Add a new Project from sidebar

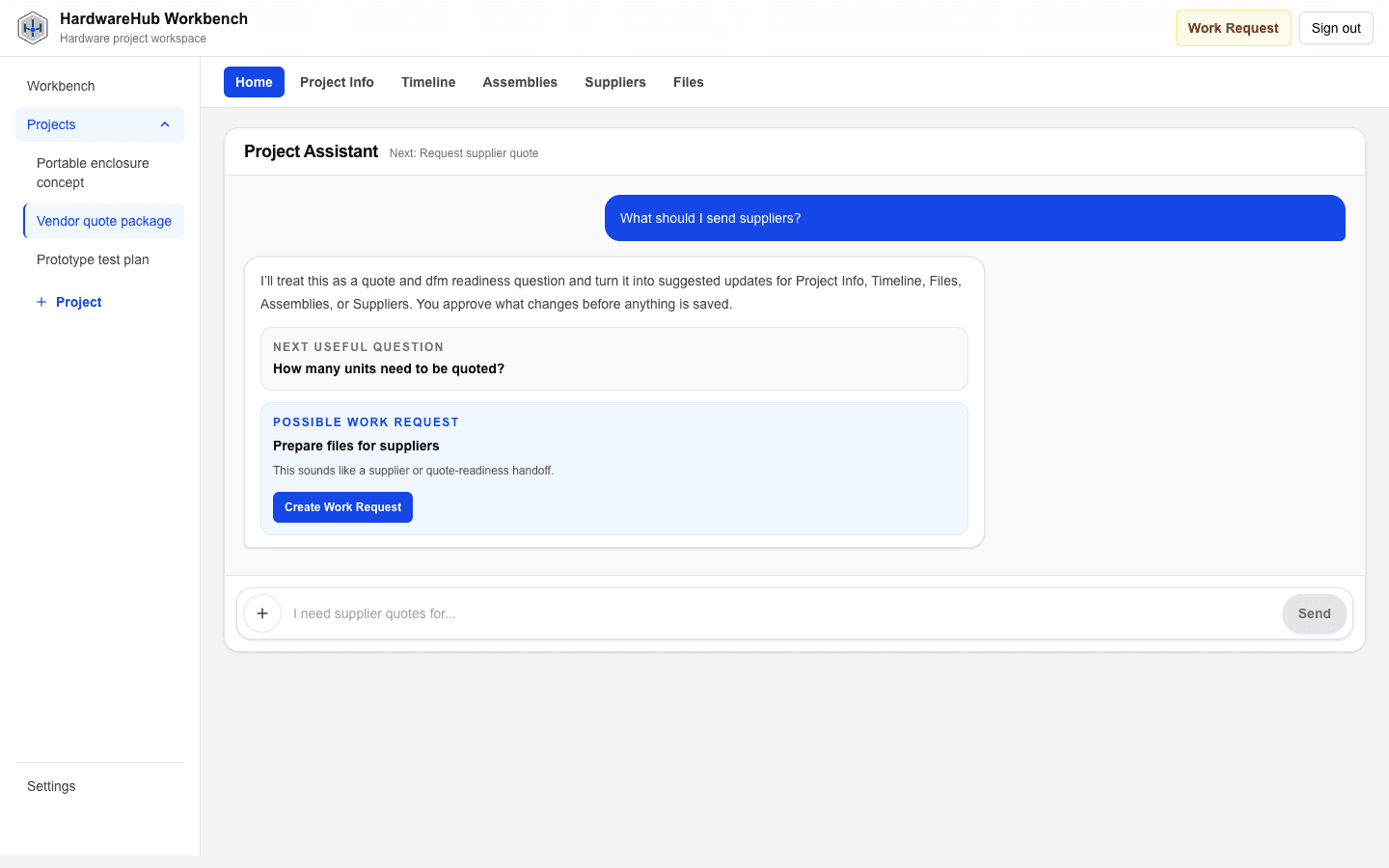69,302
